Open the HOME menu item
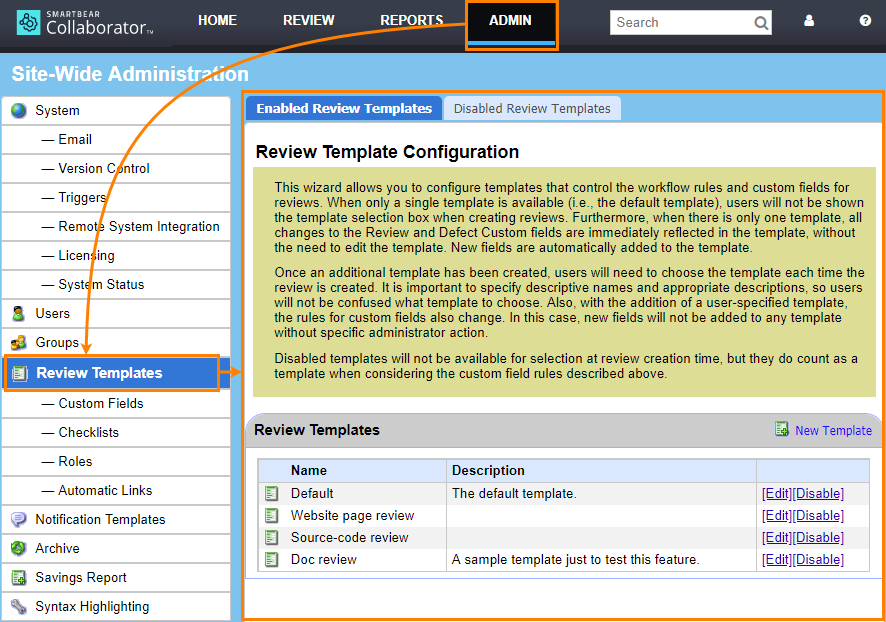 coord(217,20)
